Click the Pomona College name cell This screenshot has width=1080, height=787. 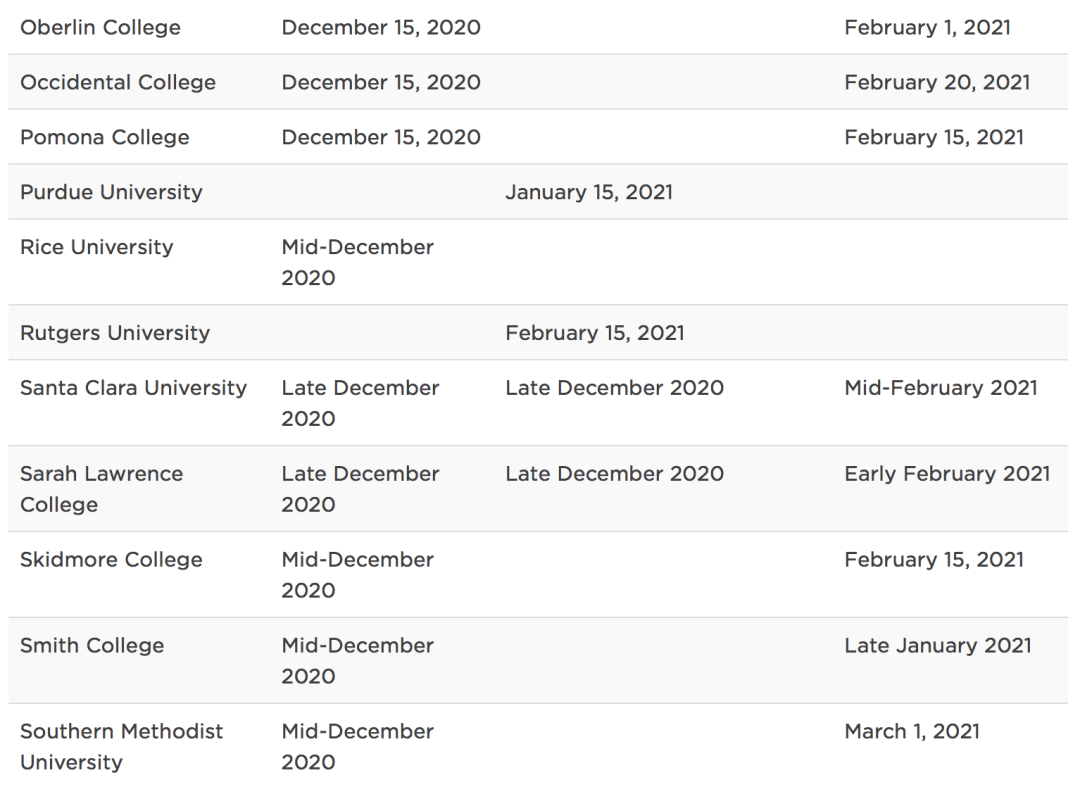104,137
